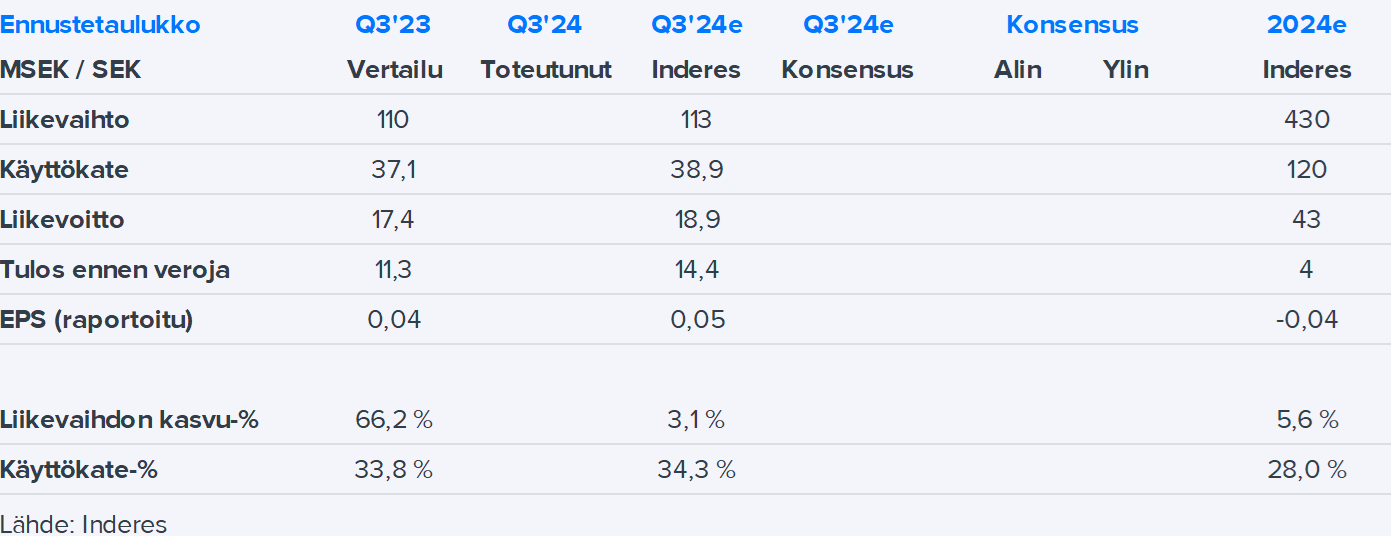The height and width of the screenshot is (536, 1391).
Task: Click the Vertailu sub-header
Action: [x=394, y=70]
